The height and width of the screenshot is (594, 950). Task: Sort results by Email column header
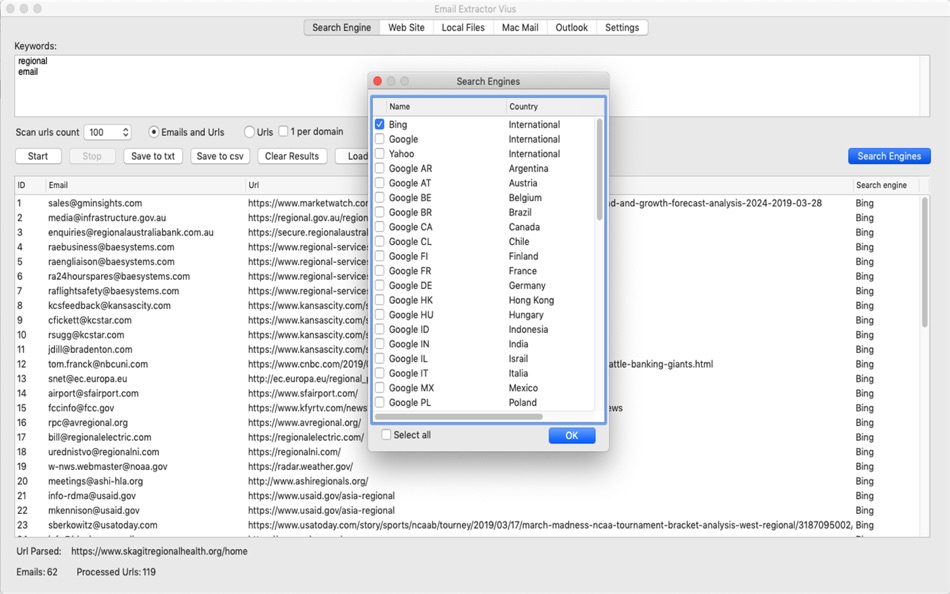[x=145, y=185]
